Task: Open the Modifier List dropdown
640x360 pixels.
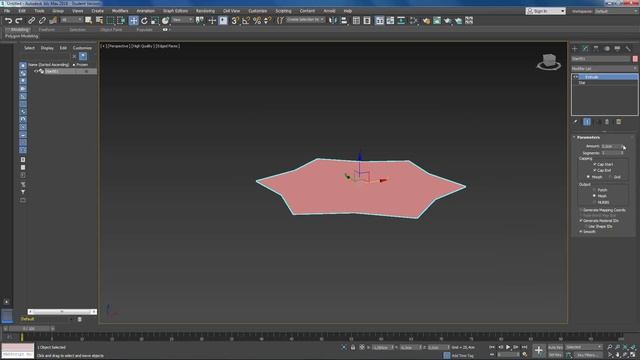Action: coord(604,69)
